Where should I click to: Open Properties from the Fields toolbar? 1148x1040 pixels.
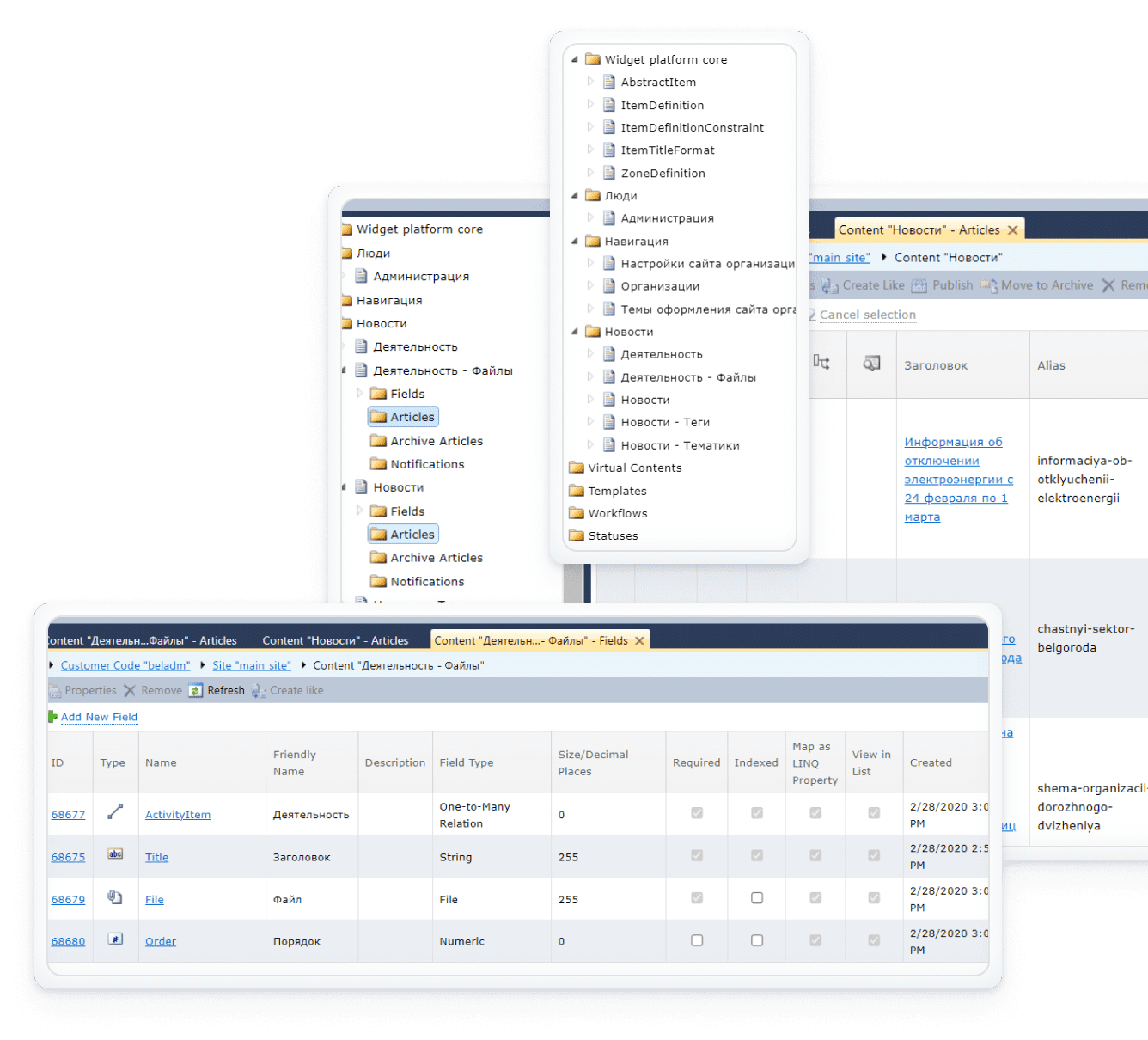pyautogui.click(x=82, y=691)
